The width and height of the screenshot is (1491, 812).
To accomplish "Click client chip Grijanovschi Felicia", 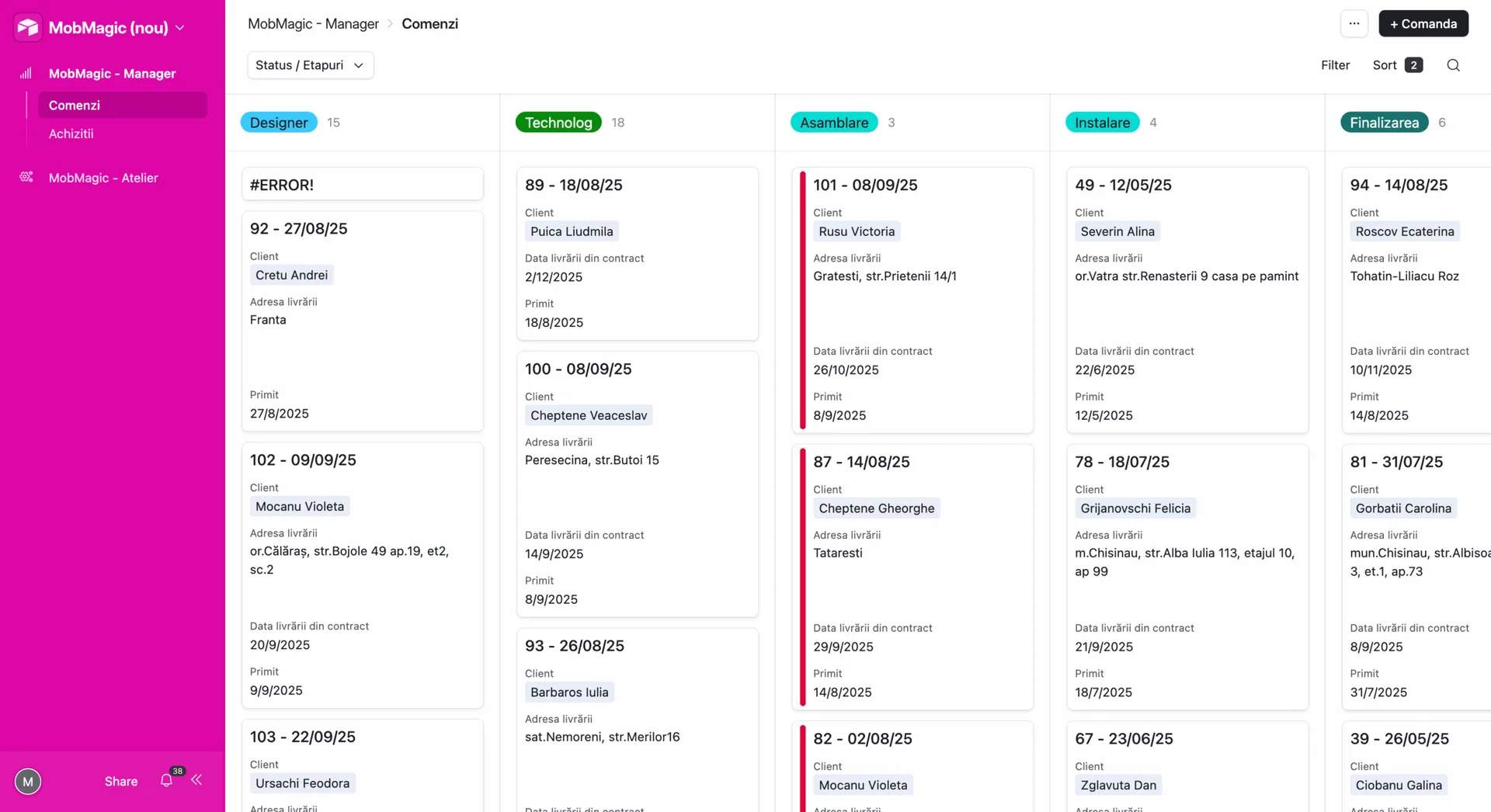I will click(x=1135, y=508).
